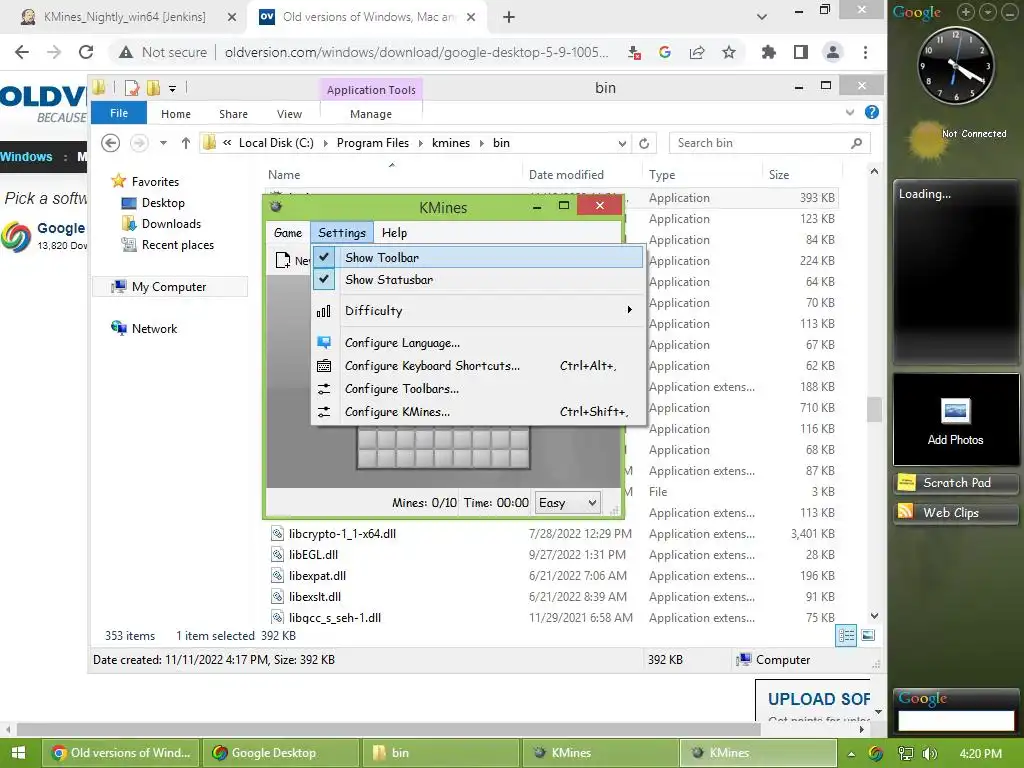
Task: Switch to the Share ribbon tab
Action: (x=233, y=114)
